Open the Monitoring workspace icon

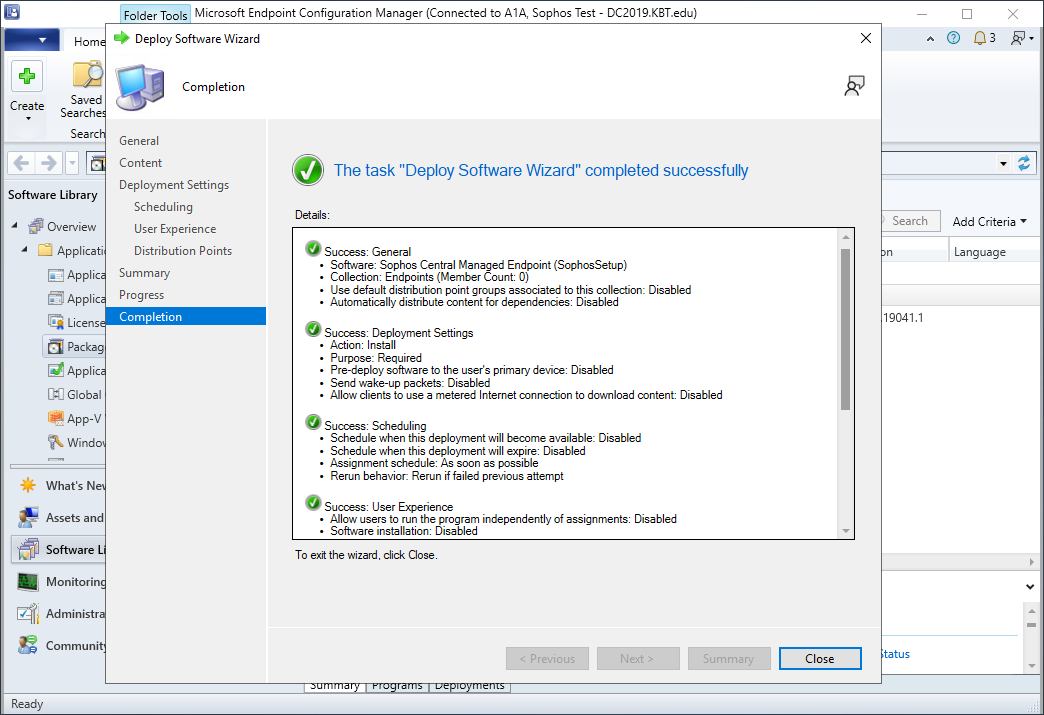pos(28,581)
